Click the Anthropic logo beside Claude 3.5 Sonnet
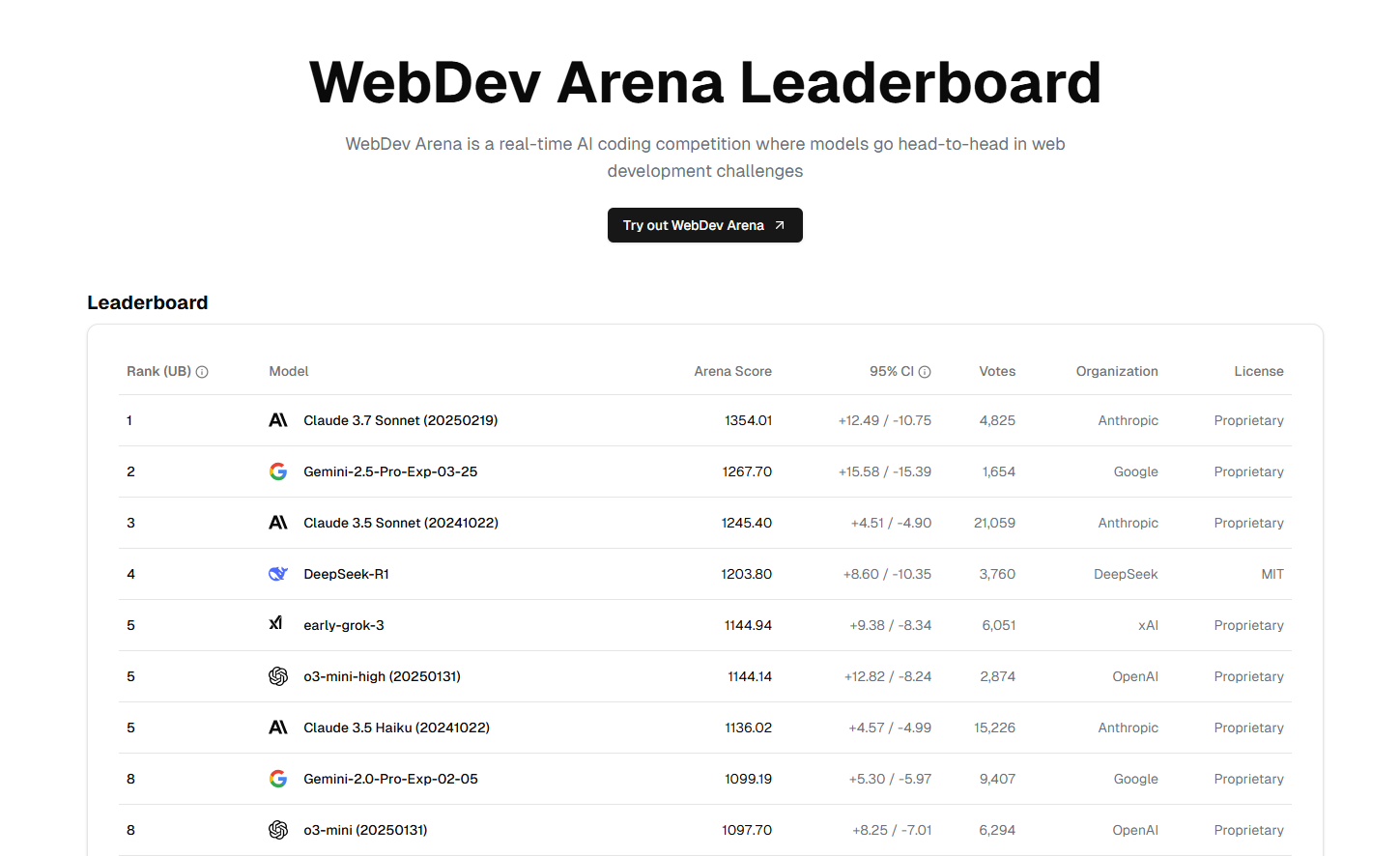The height and width of the screenshot is (856, 1400). tap(278, 523)
